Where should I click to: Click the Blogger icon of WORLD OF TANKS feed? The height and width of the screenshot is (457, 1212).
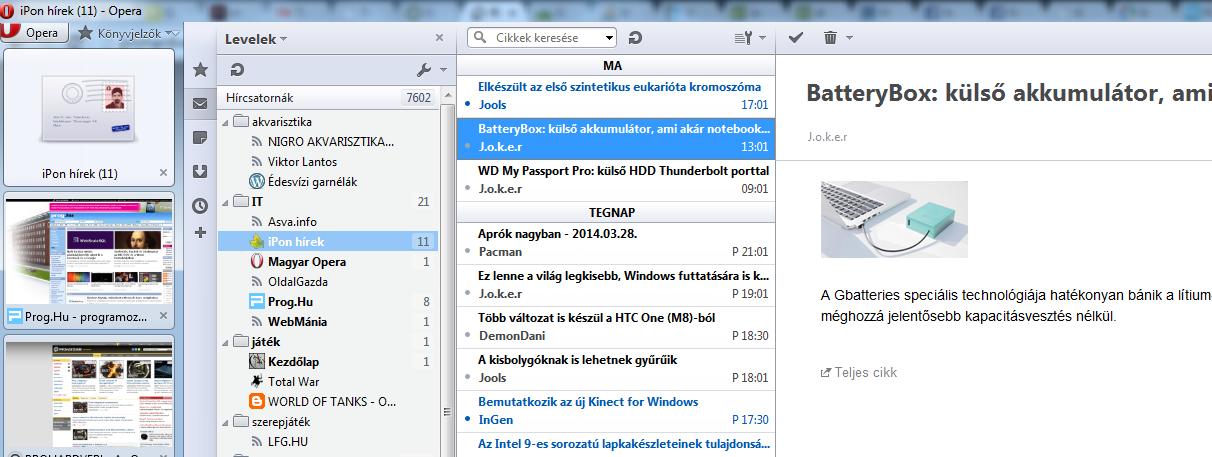point(257,402)
